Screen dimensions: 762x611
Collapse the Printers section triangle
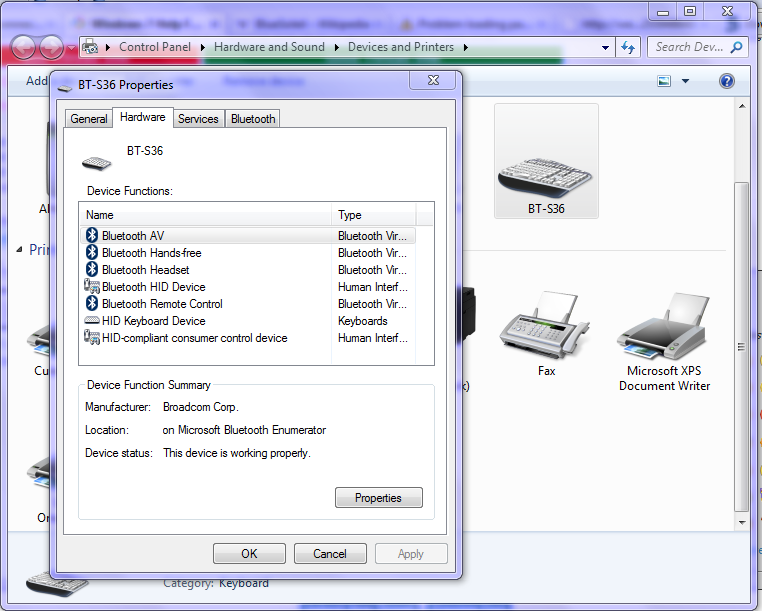19,250
